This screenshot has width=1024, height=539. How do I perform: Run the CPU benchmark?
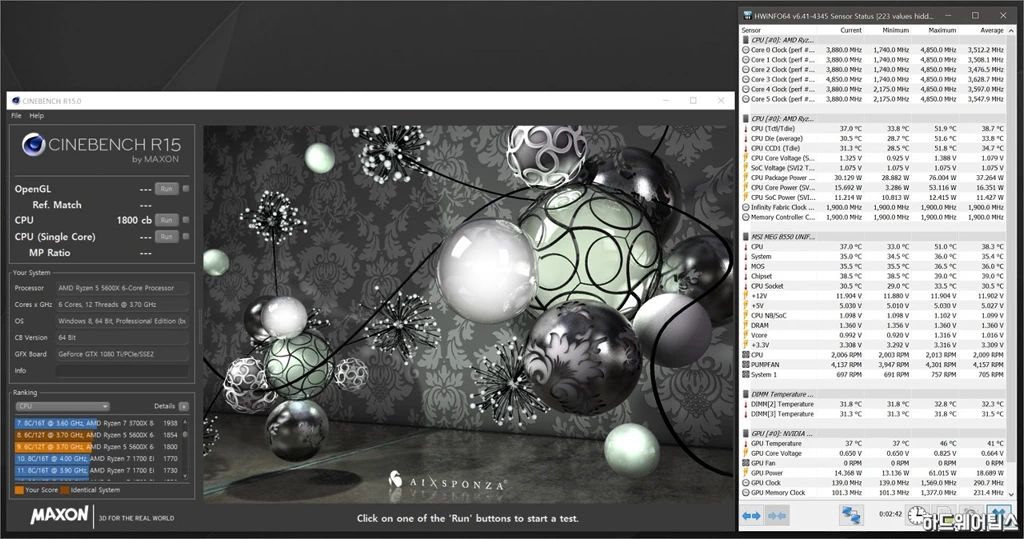point(167,220)
